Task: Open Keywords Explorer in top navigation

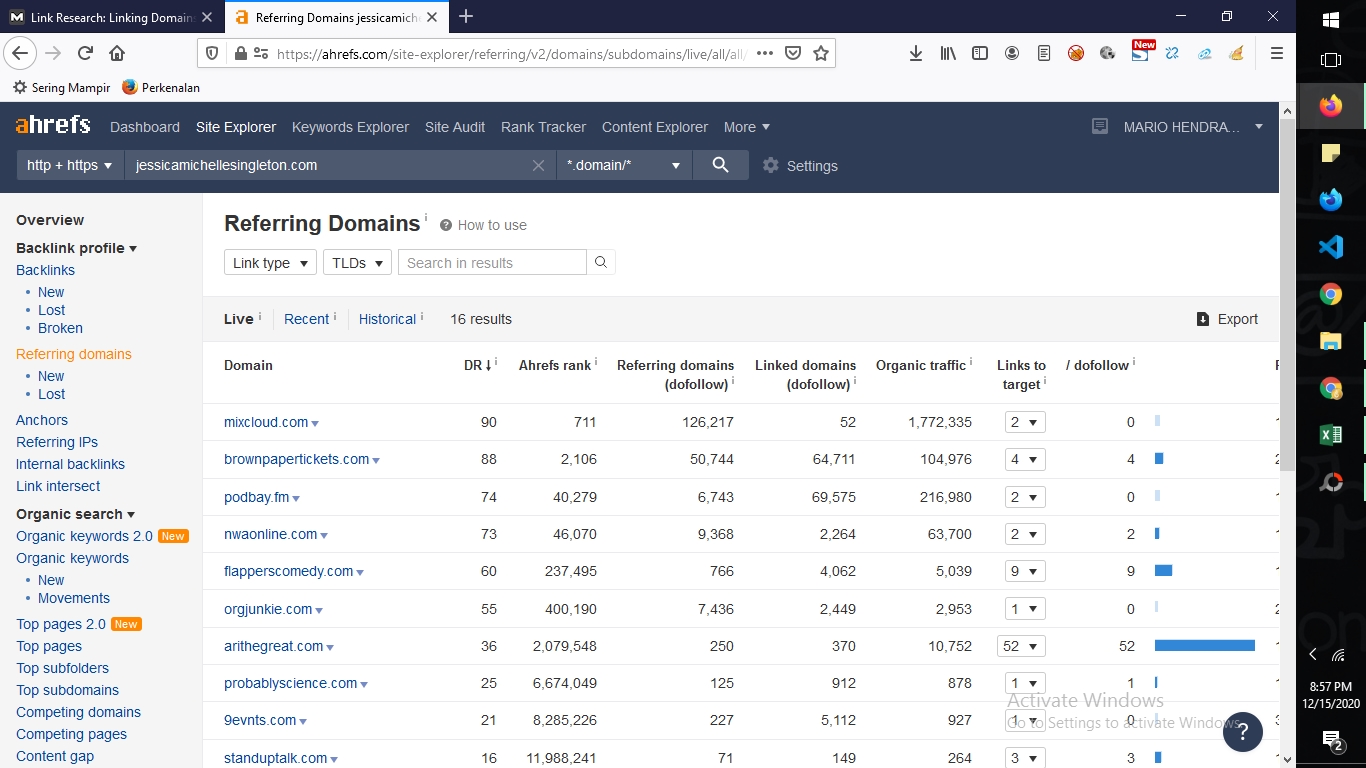Action: point(350,127)
